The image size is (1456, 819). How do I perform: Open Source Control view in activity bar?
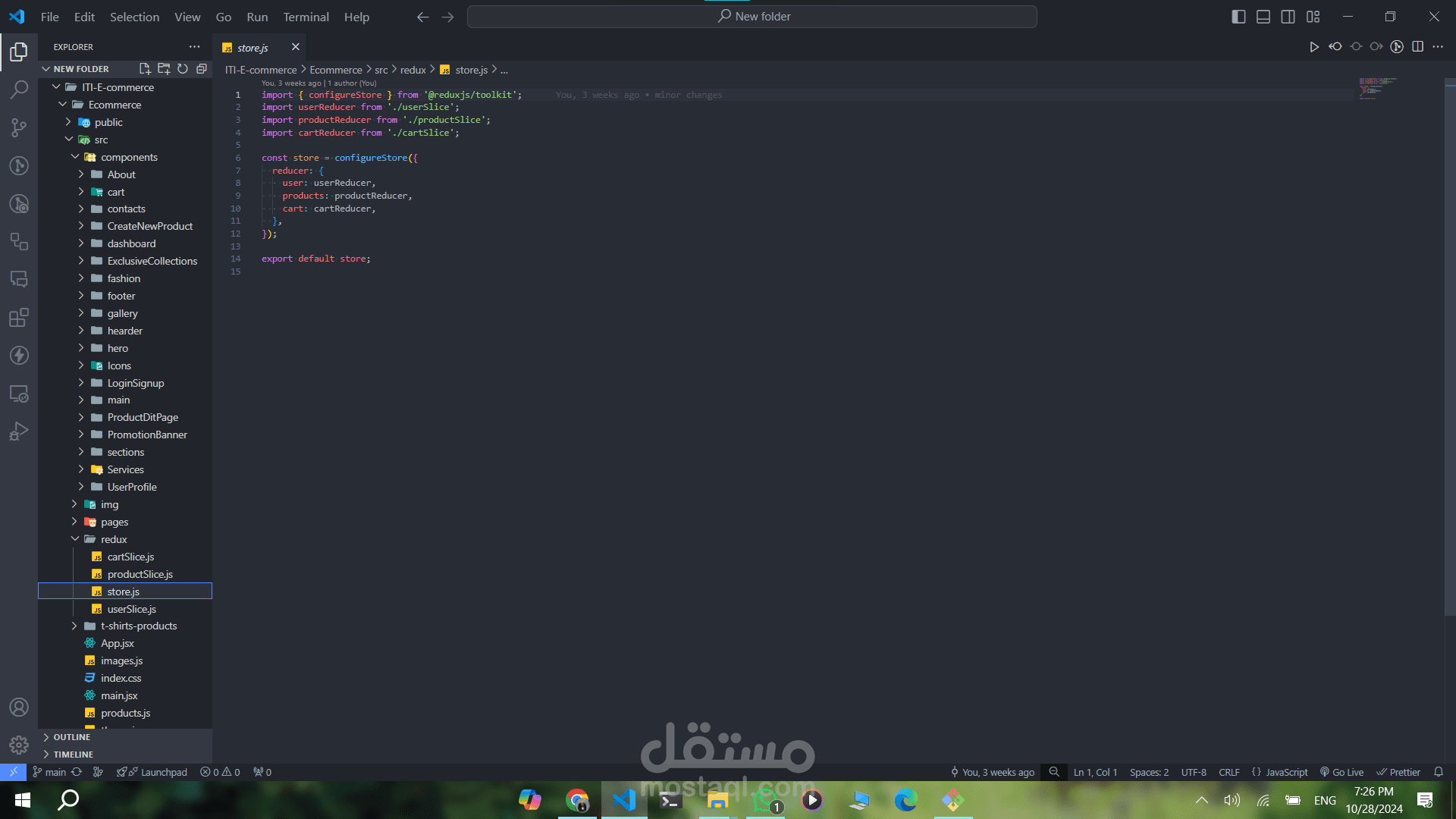(x=19, y=127)
